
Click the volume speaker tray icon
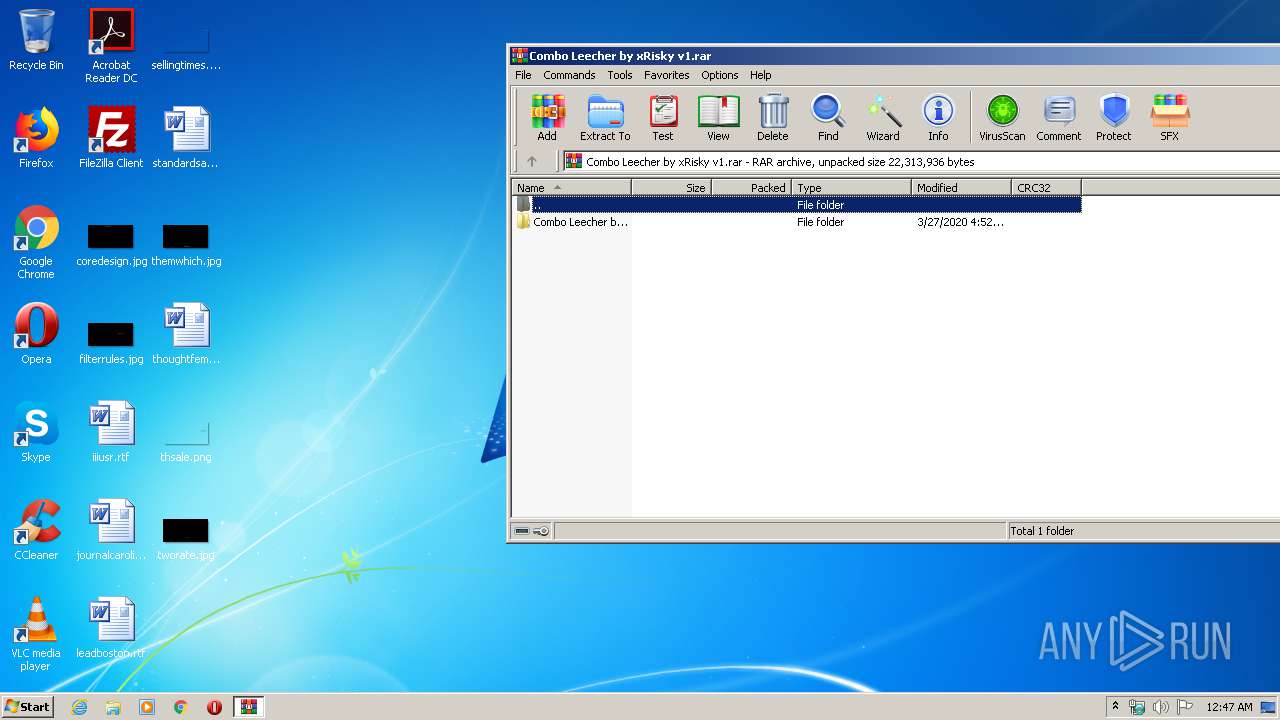(x=1161, y=707)
